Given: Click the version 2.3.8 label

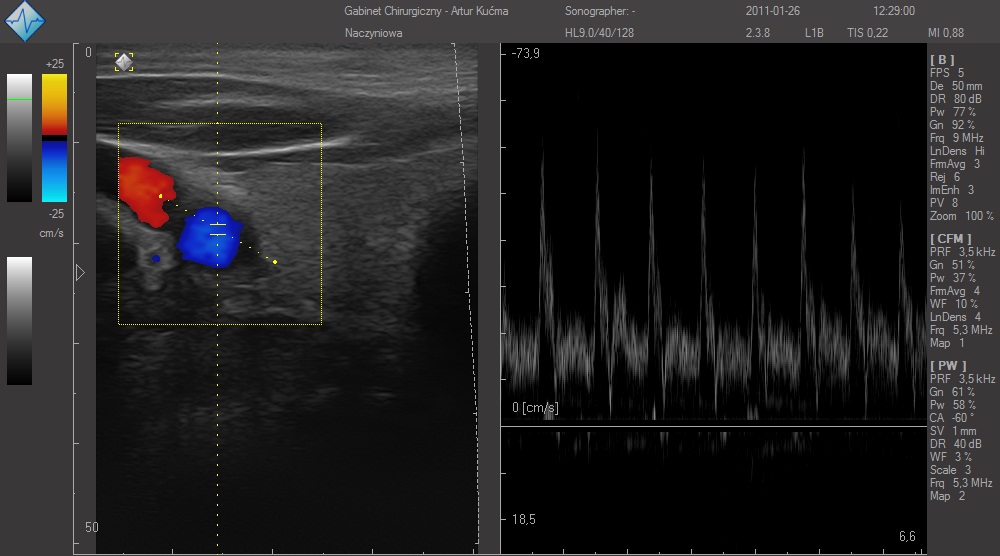Looking at the screenshot, I should 758,33.
